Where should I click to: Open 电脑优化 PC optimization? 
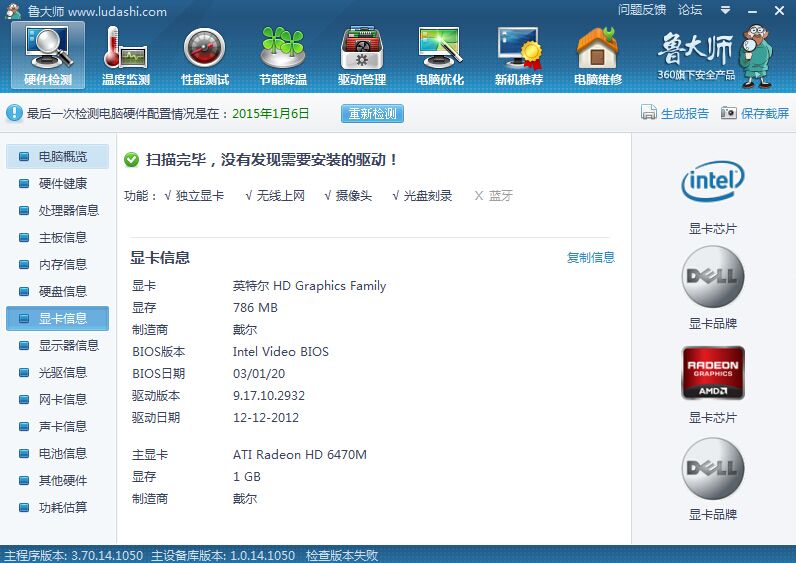tap(440, 56)
